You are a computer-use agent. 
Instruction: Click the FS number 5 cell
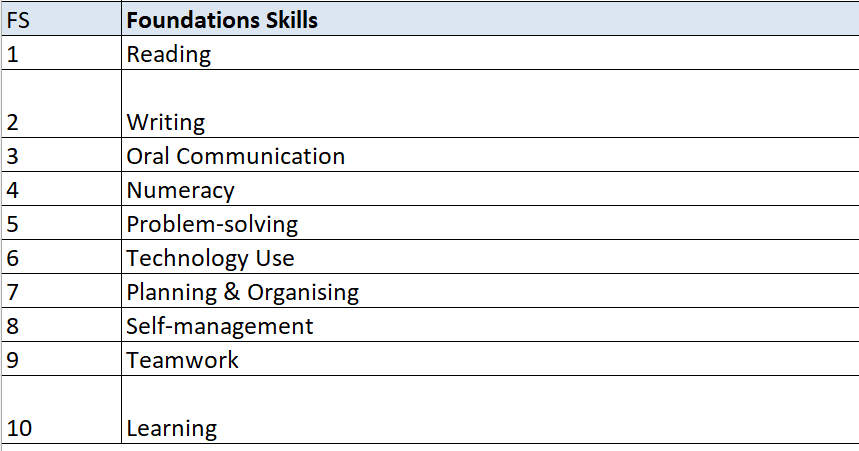(60, 224)
